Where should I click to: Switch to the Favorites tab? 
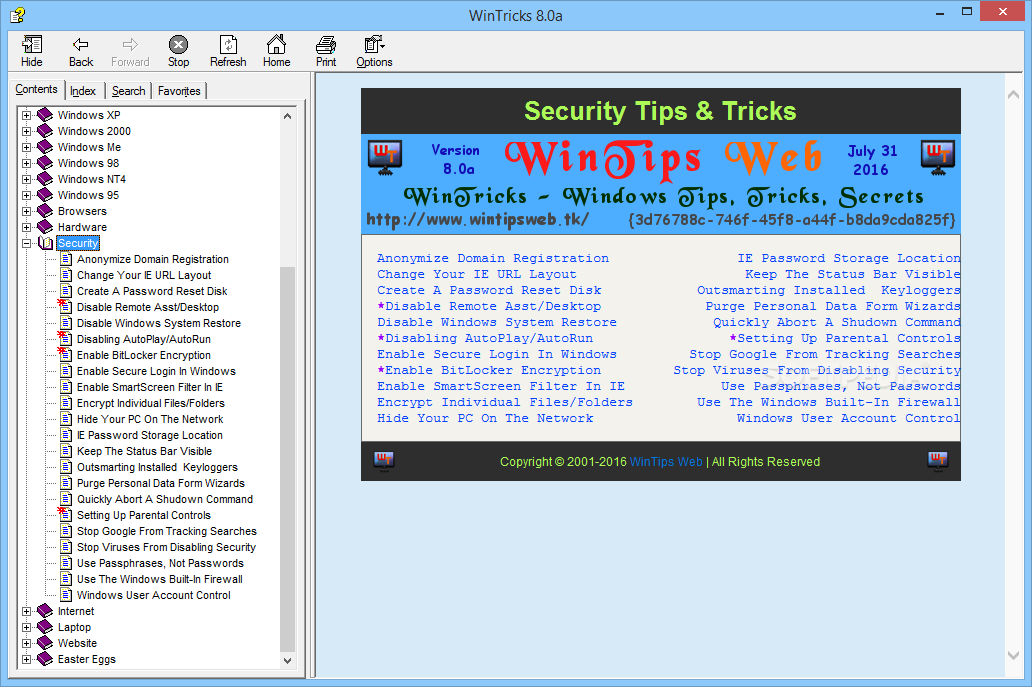179,91
